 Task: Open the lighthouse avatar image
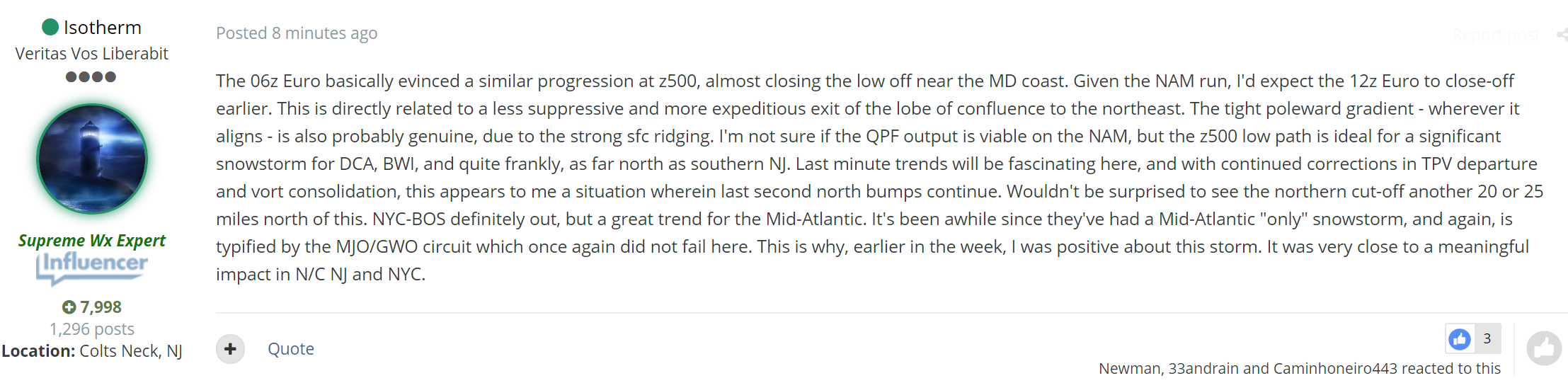pos(92,159)
